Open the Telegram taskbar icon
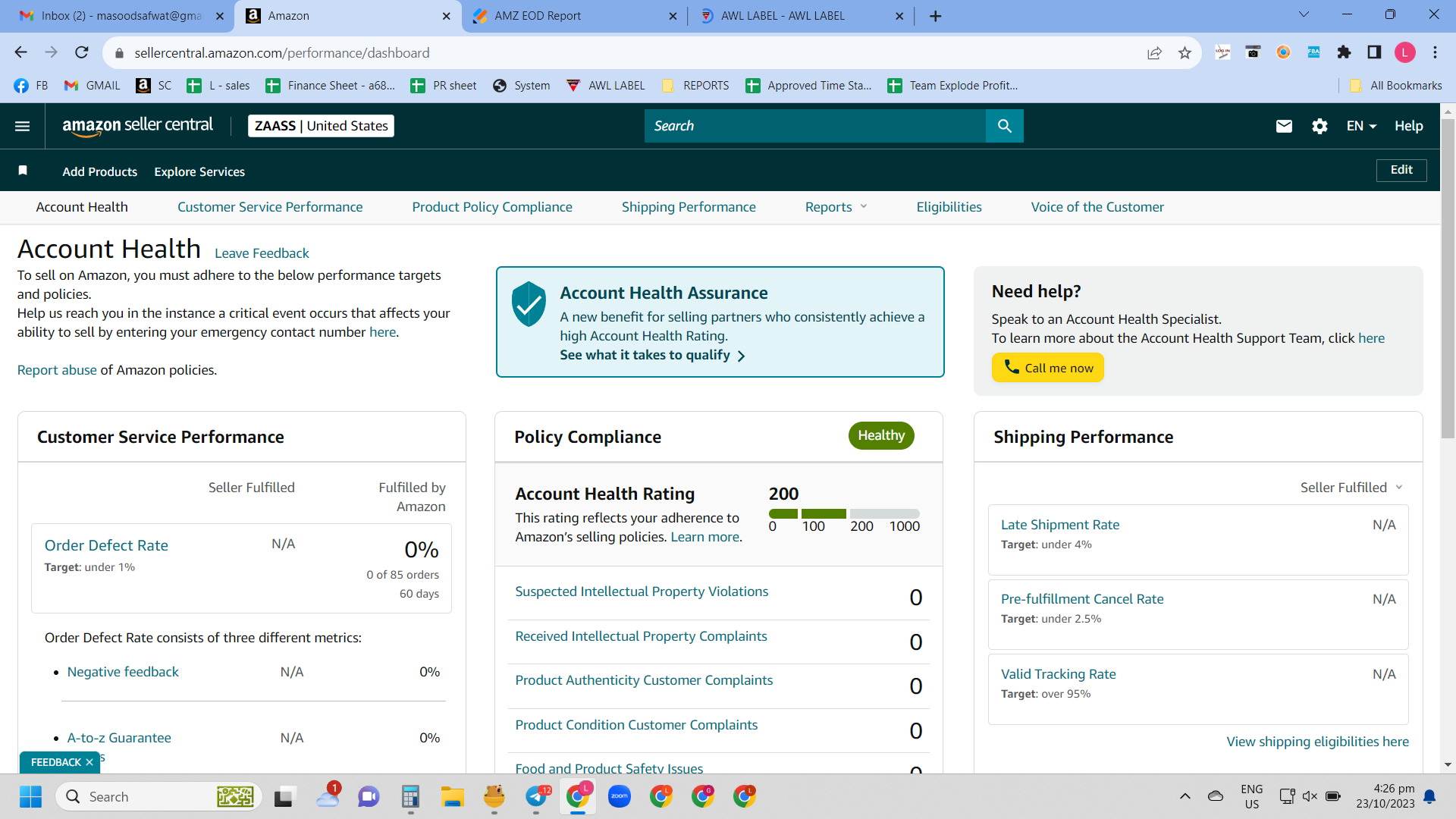 pos(536,796)
